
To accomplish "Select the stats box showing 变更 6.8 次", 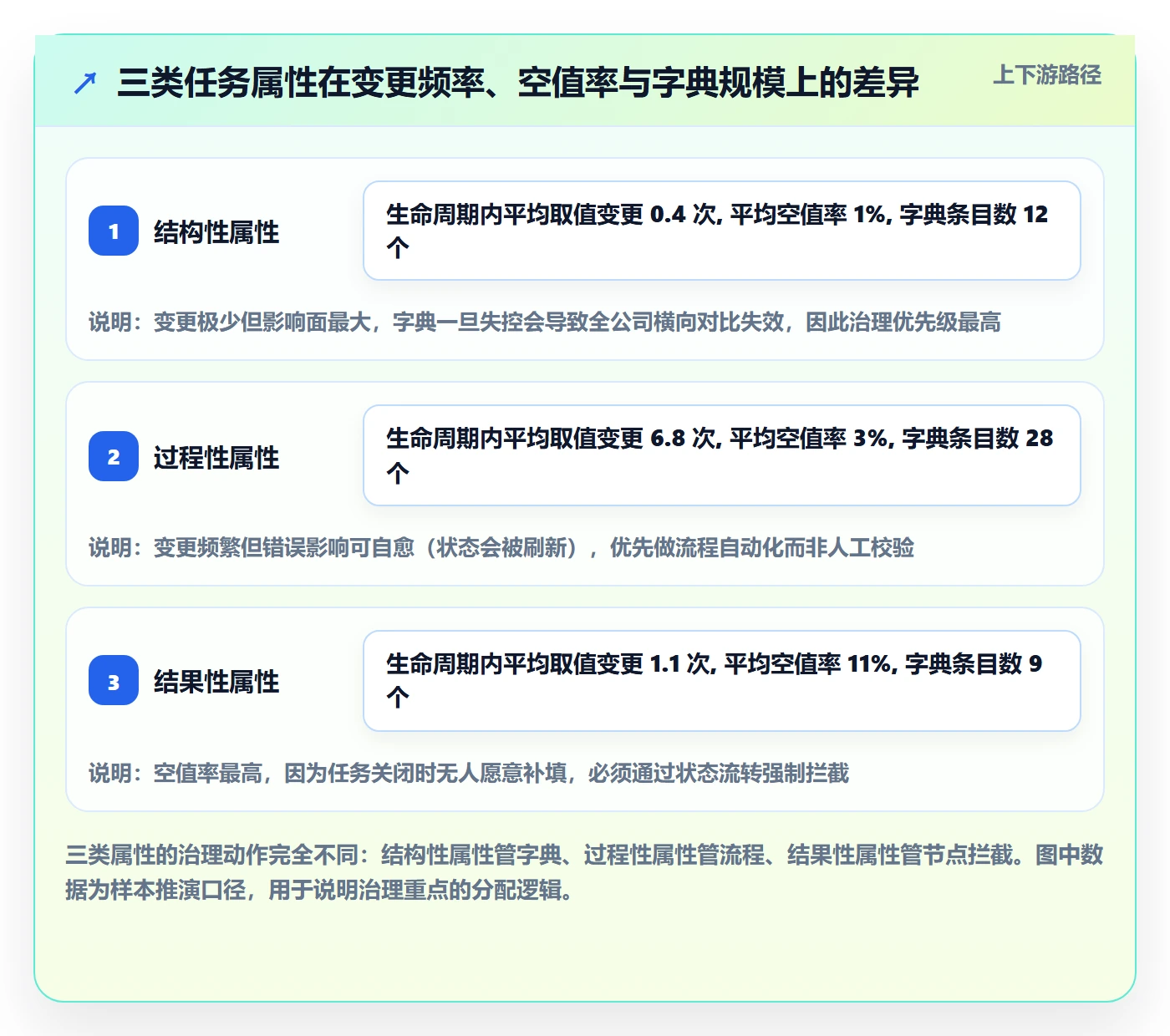I will [x=722, y=455].
